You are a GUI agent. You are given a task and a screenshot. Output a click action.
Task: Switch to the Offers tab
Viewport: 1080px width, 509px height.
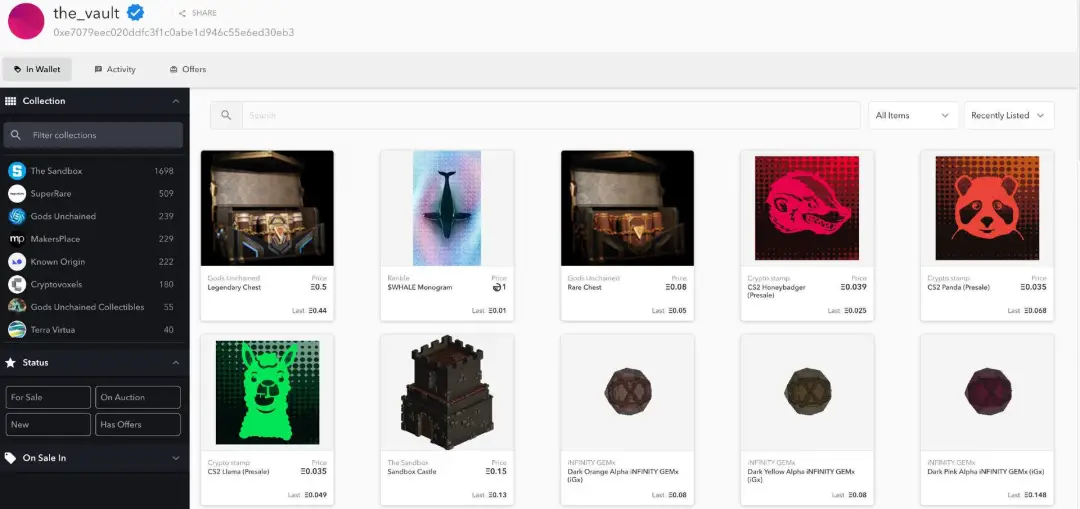tap(187, 70)
